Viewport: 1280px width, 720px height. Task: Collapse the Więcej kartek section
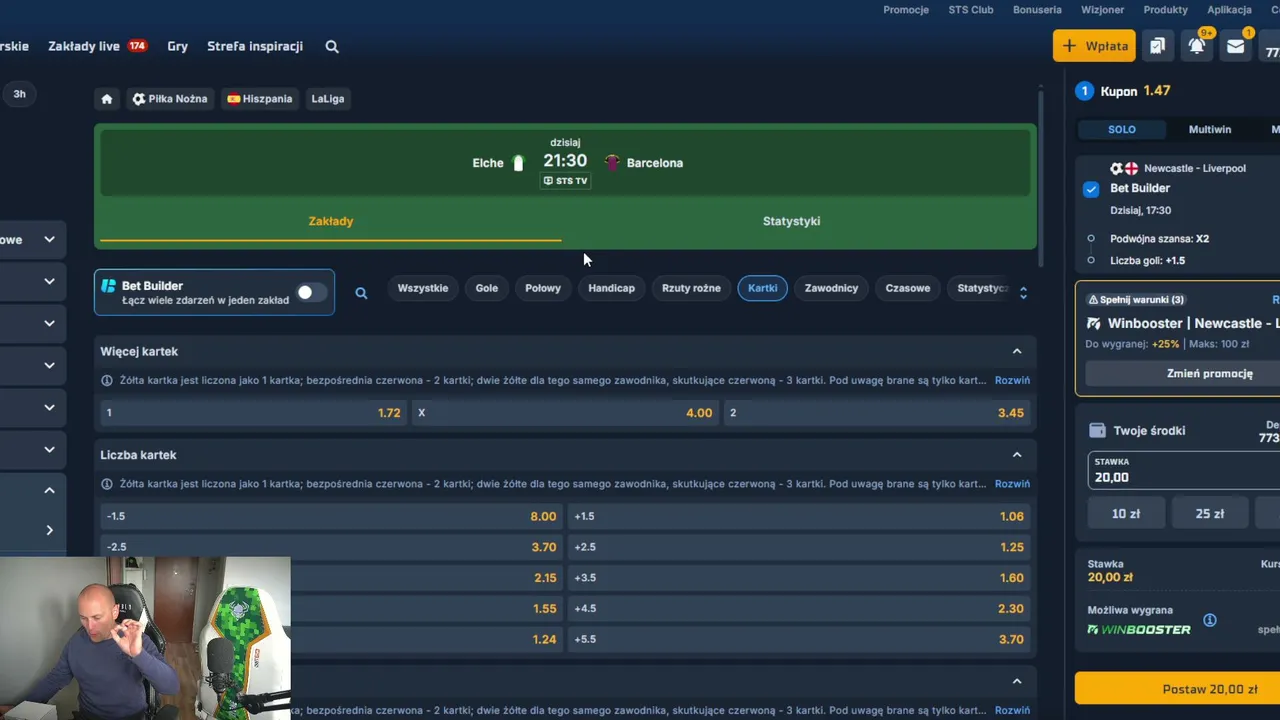coord(1017,351)
